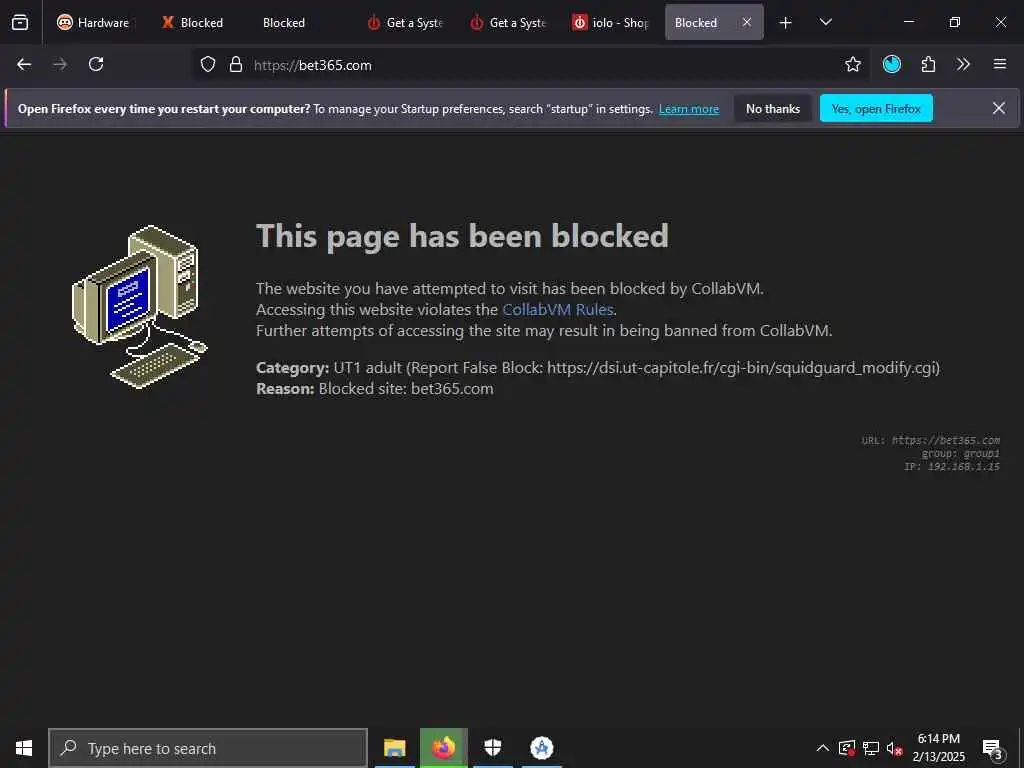
Task: Expand the list all tabs chevron
Action: pos(825,22)
